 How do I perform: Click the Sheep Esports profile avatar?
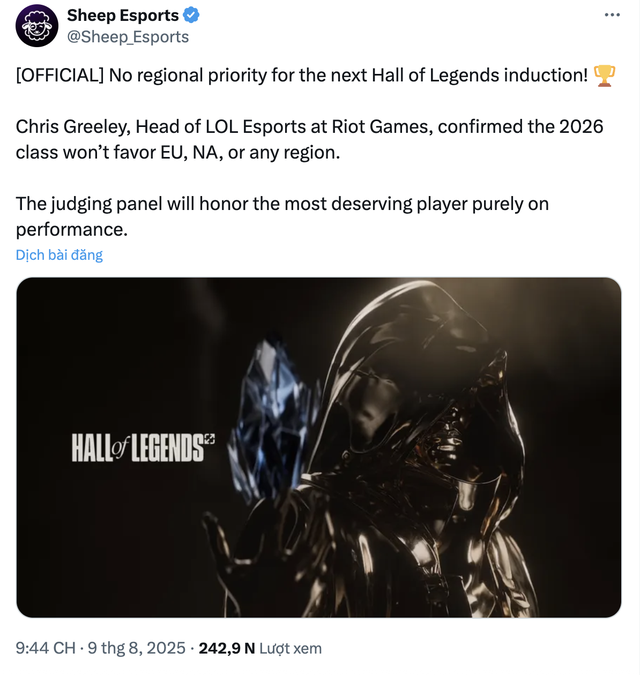(x=38, y=27)
